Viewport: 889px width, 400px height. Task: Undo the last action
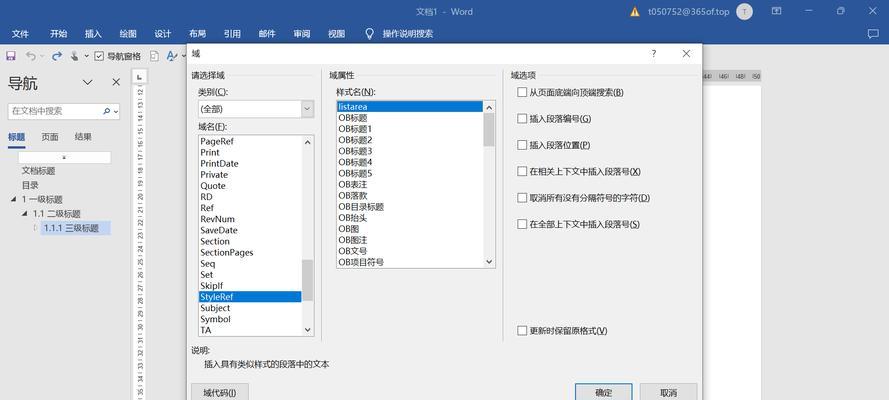31,56
